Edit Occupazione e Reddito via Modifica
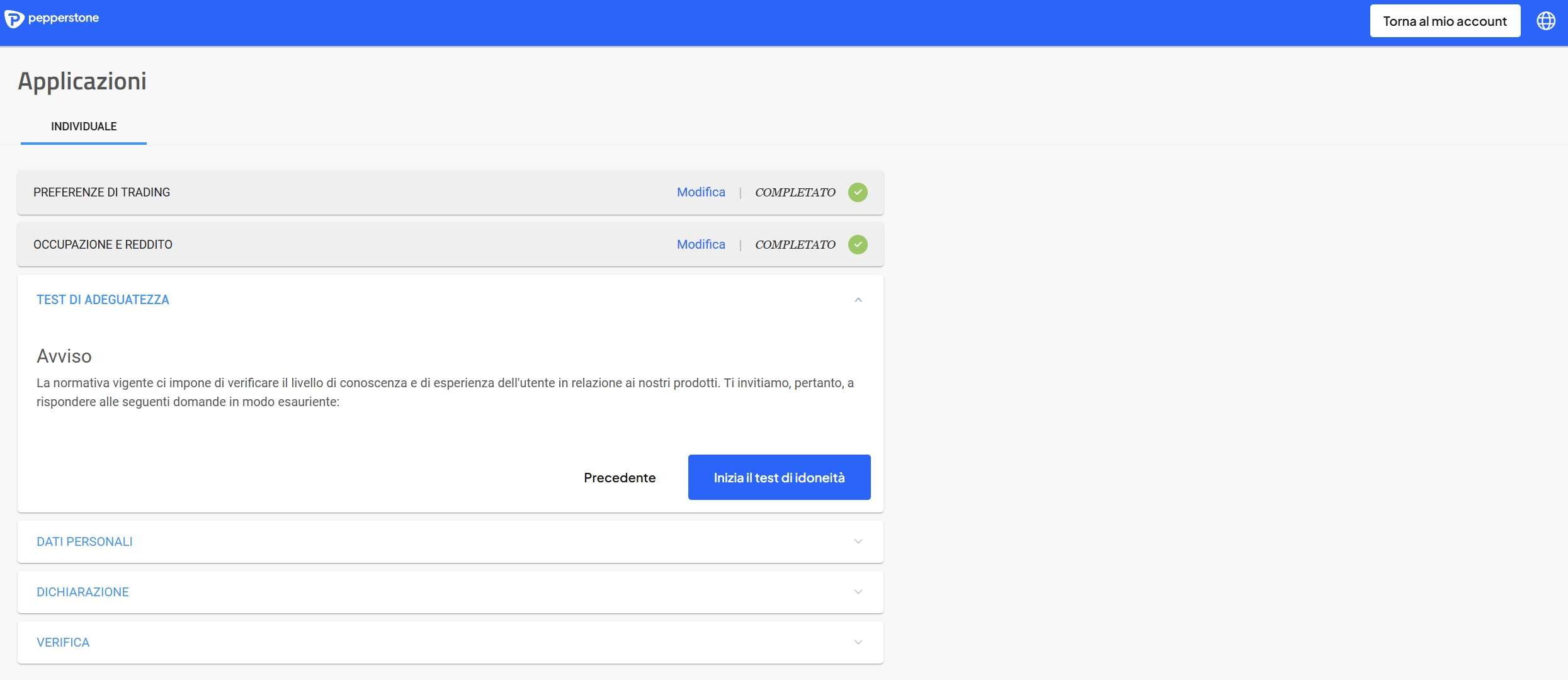 701,244
